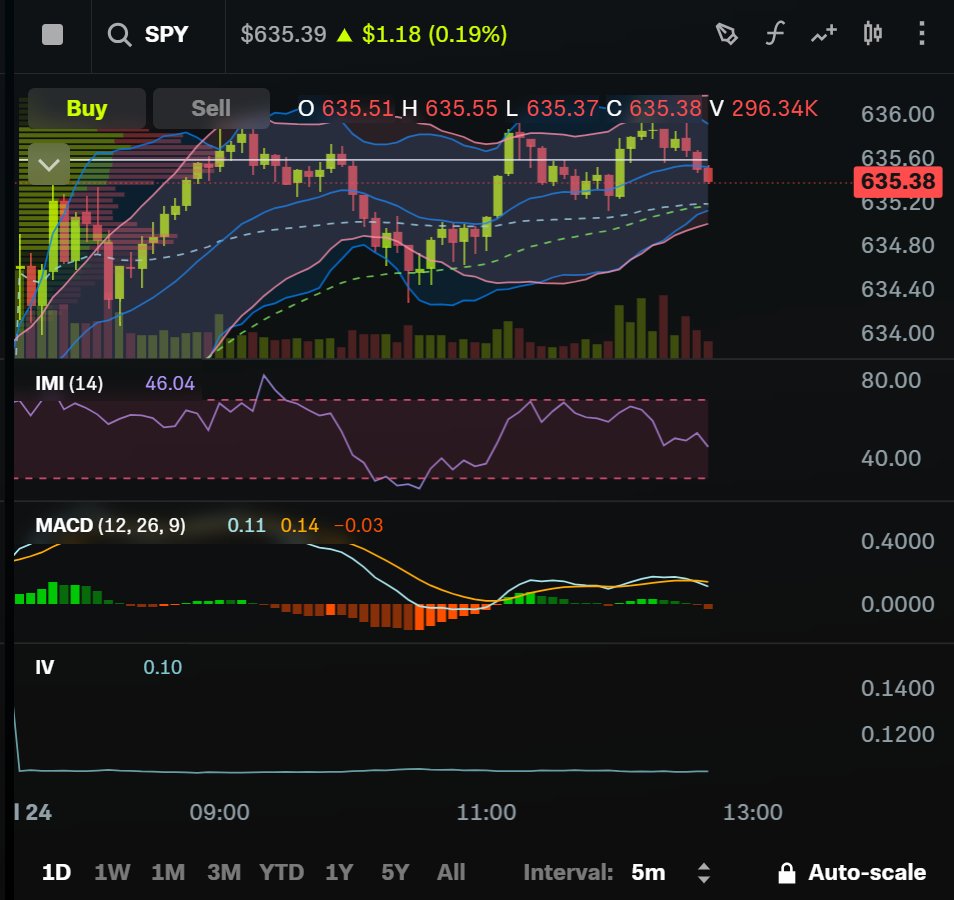Select the 1D time range
Image resolution: width=954 pixels, height=900 pixels.
pyautogui.click(x=56, y=872)
